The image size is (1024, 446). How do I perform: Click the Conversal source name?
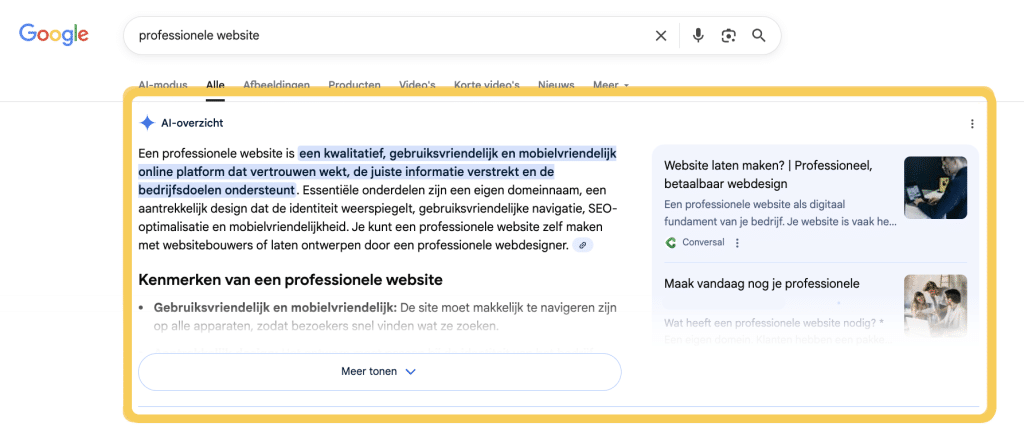[703, 242]
